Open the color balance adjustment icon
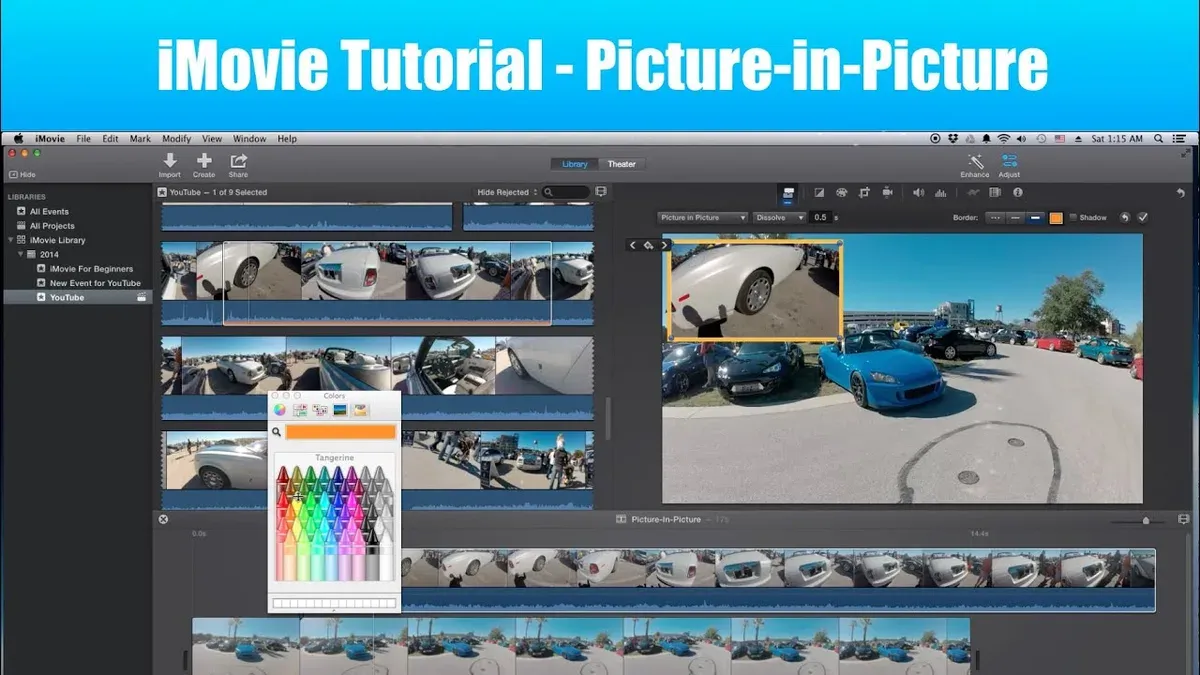This screenshot has width=1200, height=675. (818, 192)
